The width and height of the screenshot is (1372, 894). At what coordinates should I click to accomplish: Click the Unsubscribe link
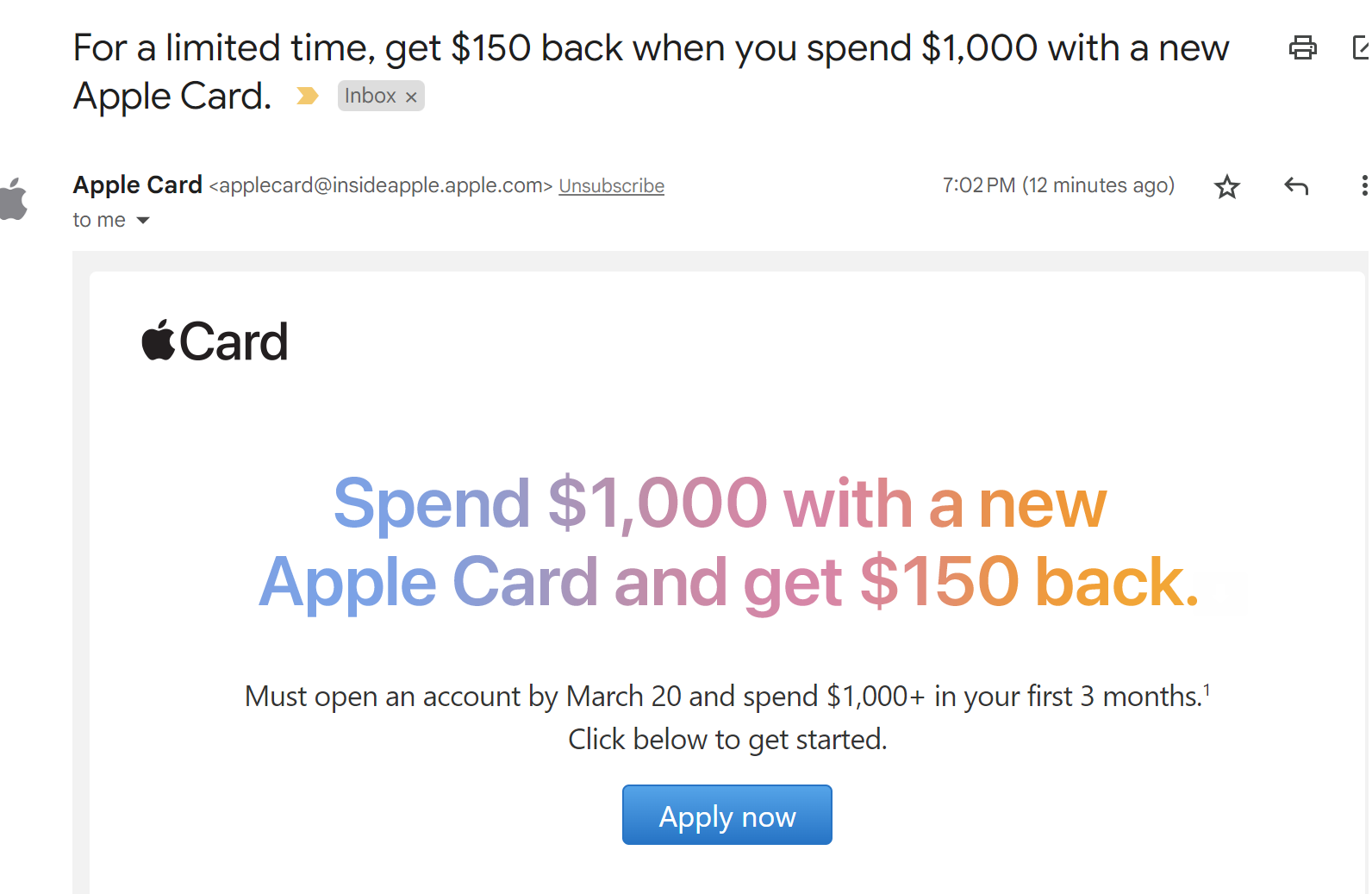611,185
